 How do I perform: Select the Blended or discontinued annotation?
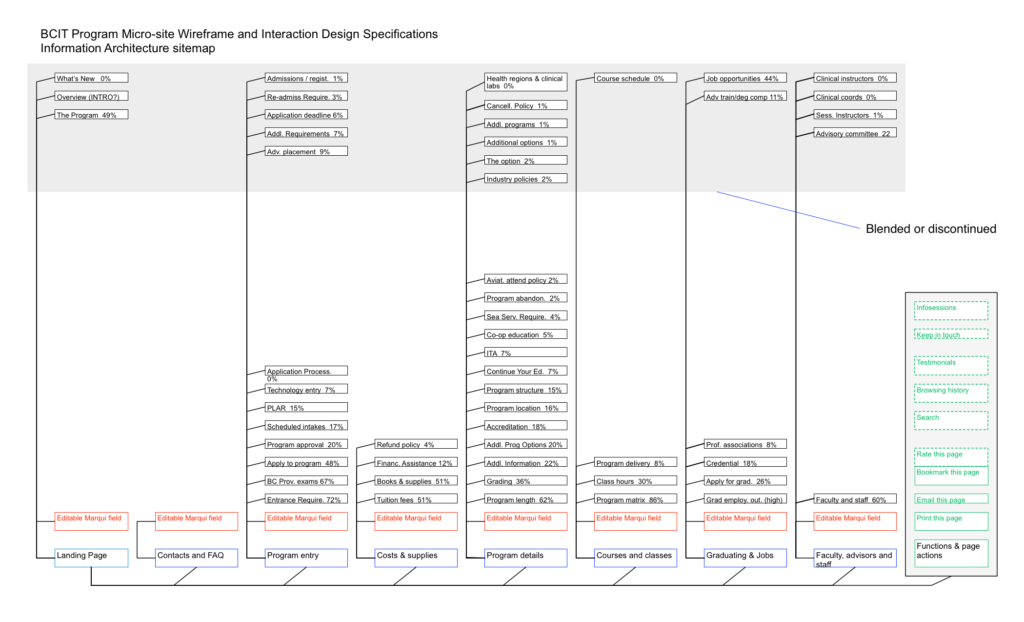(930, 229)
